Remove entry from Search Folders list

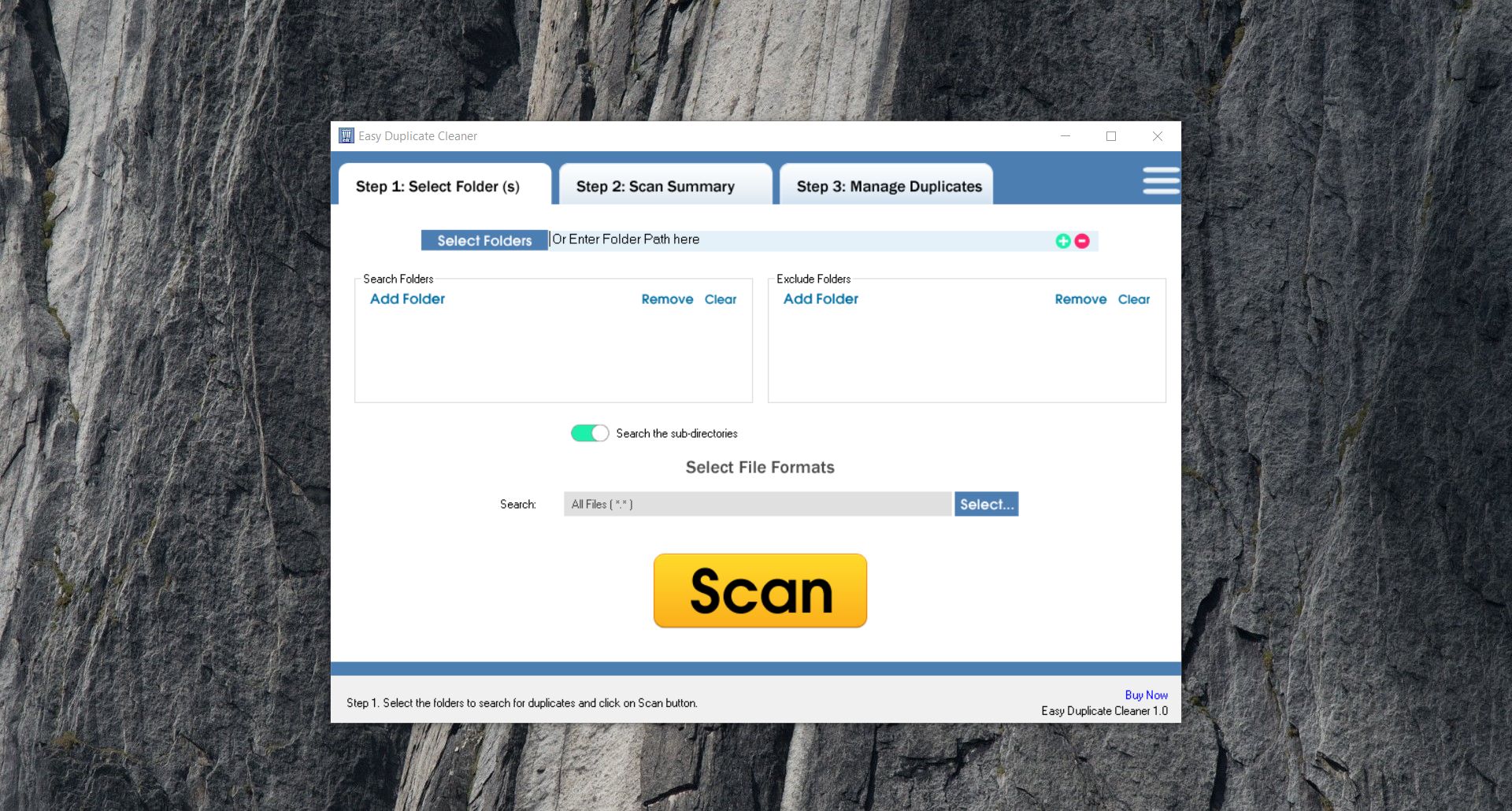[x=667, y=299]
